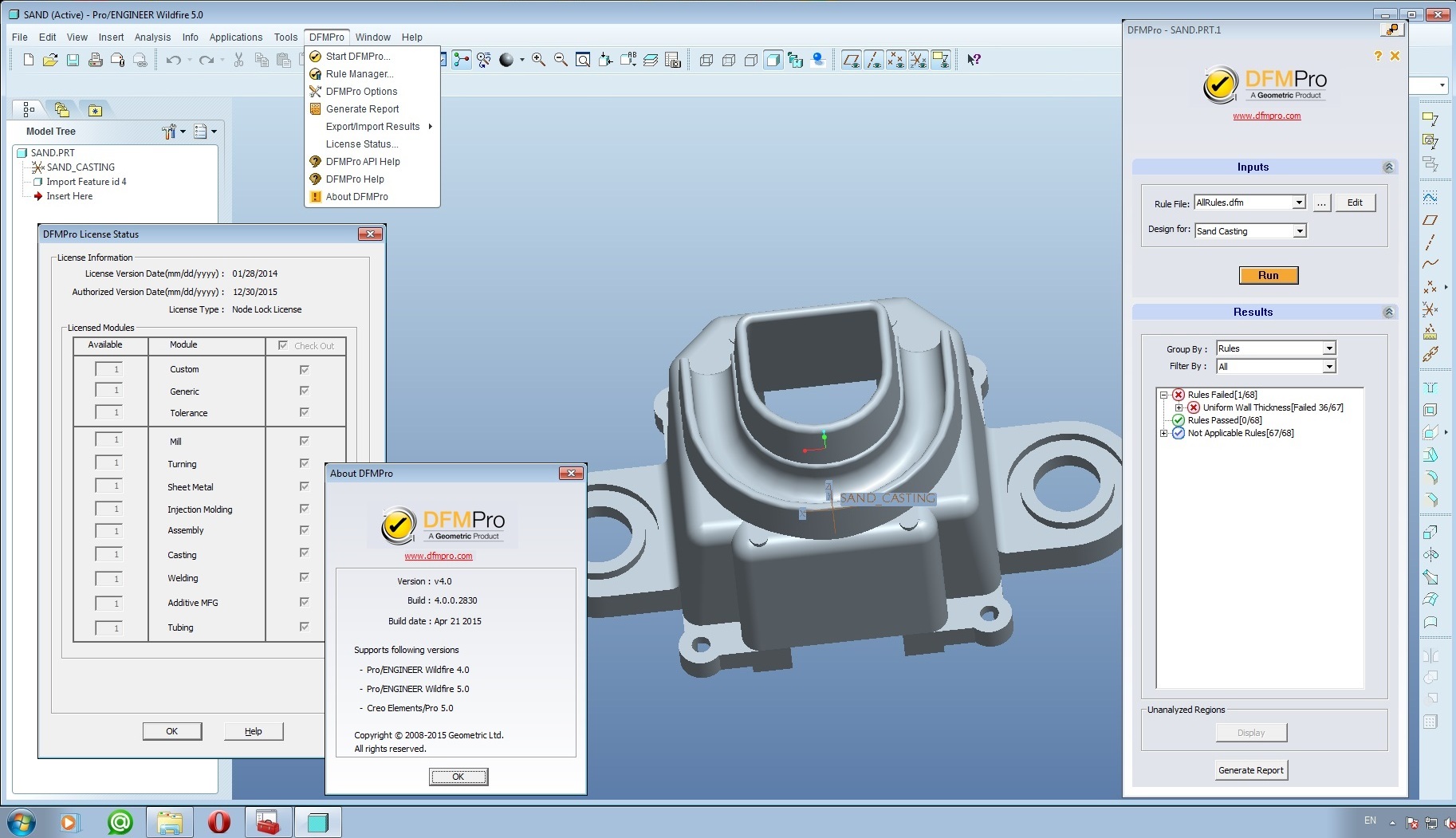
Task: Click the Open file folder icon
Action: pos(50,60)
